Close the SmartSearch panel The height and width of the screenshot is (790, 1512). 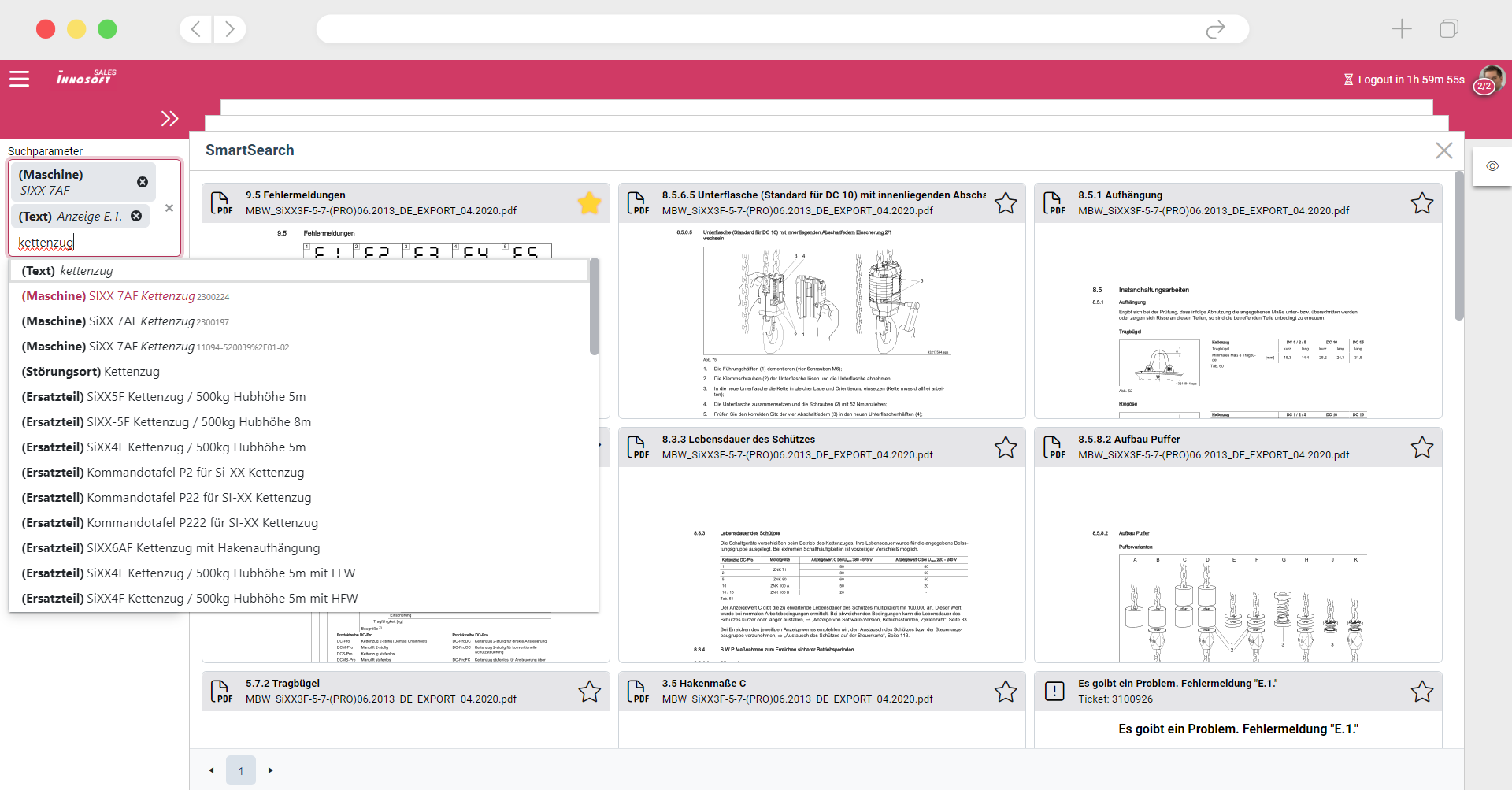(x=1444, y=150)
